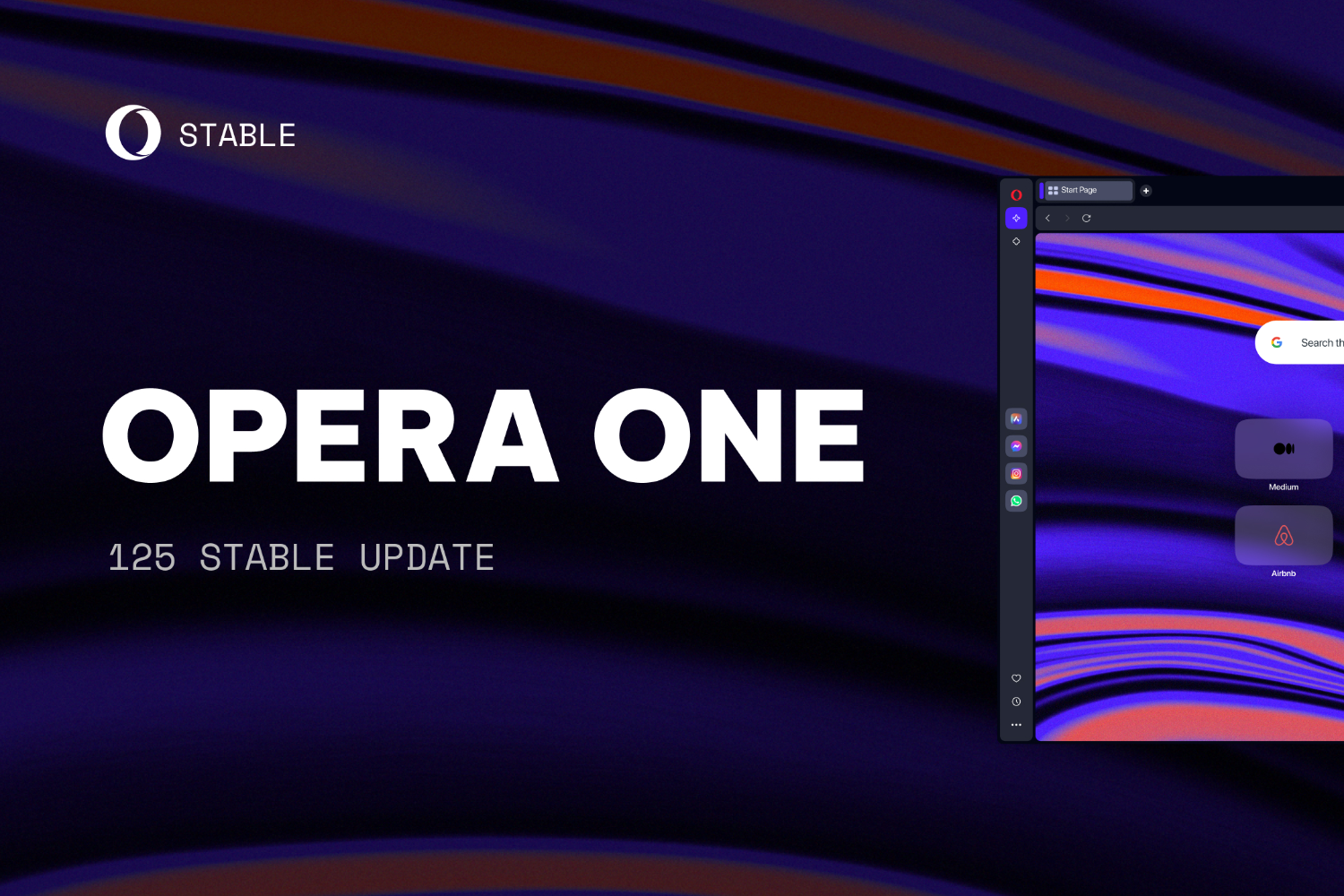This screenshot has height=896, width=1344.
Task: Click the "STABLE" text near logo
Action: point(237,135)
